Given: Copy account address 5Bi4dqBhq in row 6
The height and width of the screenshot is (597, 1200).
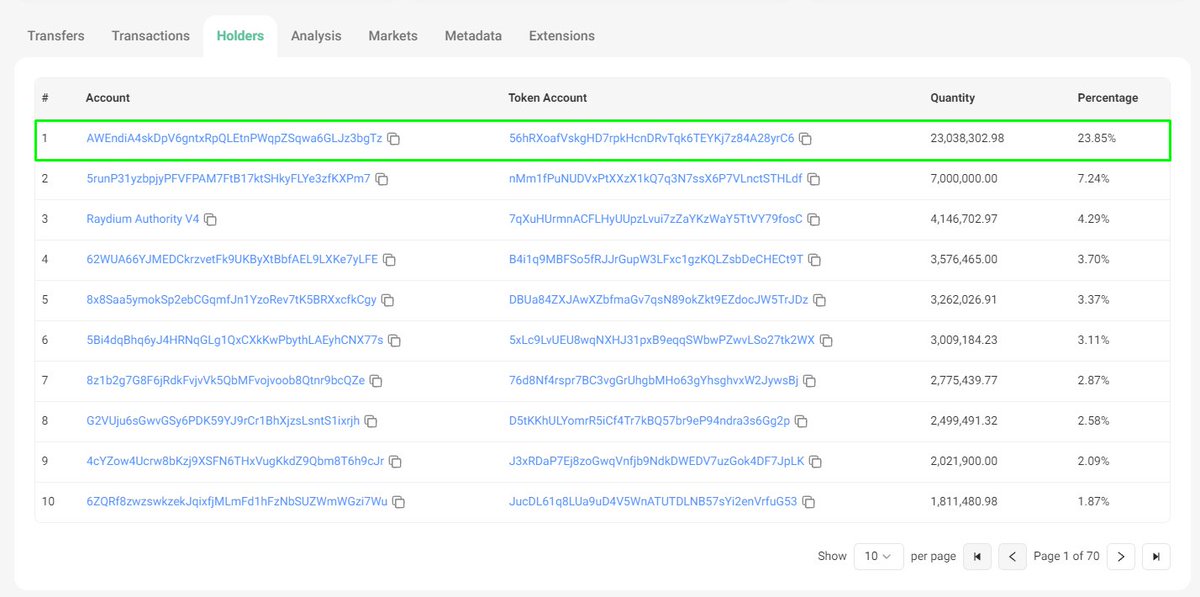Looking at the screenshot, I should tap(395, 341).
